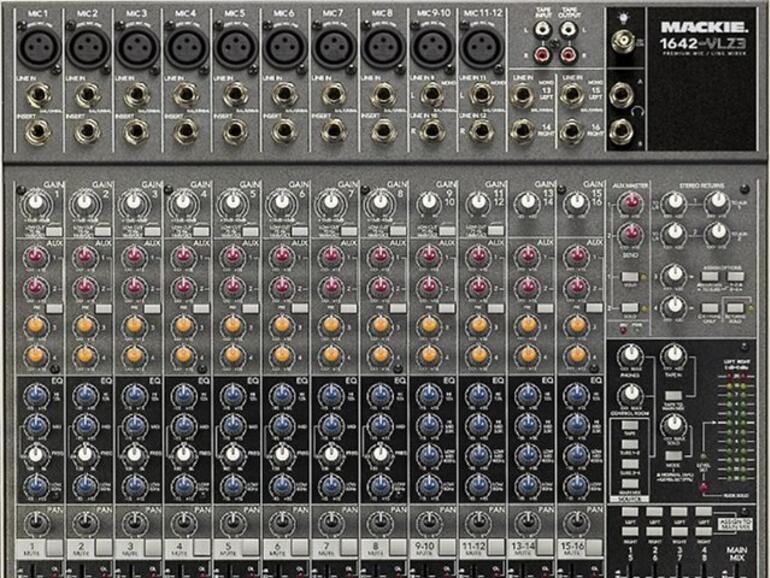The height and width of the screenshot is (578, 770).
Task: Adjust AUX MASTER send 2 knob
Action: click(x=631, y=234)
